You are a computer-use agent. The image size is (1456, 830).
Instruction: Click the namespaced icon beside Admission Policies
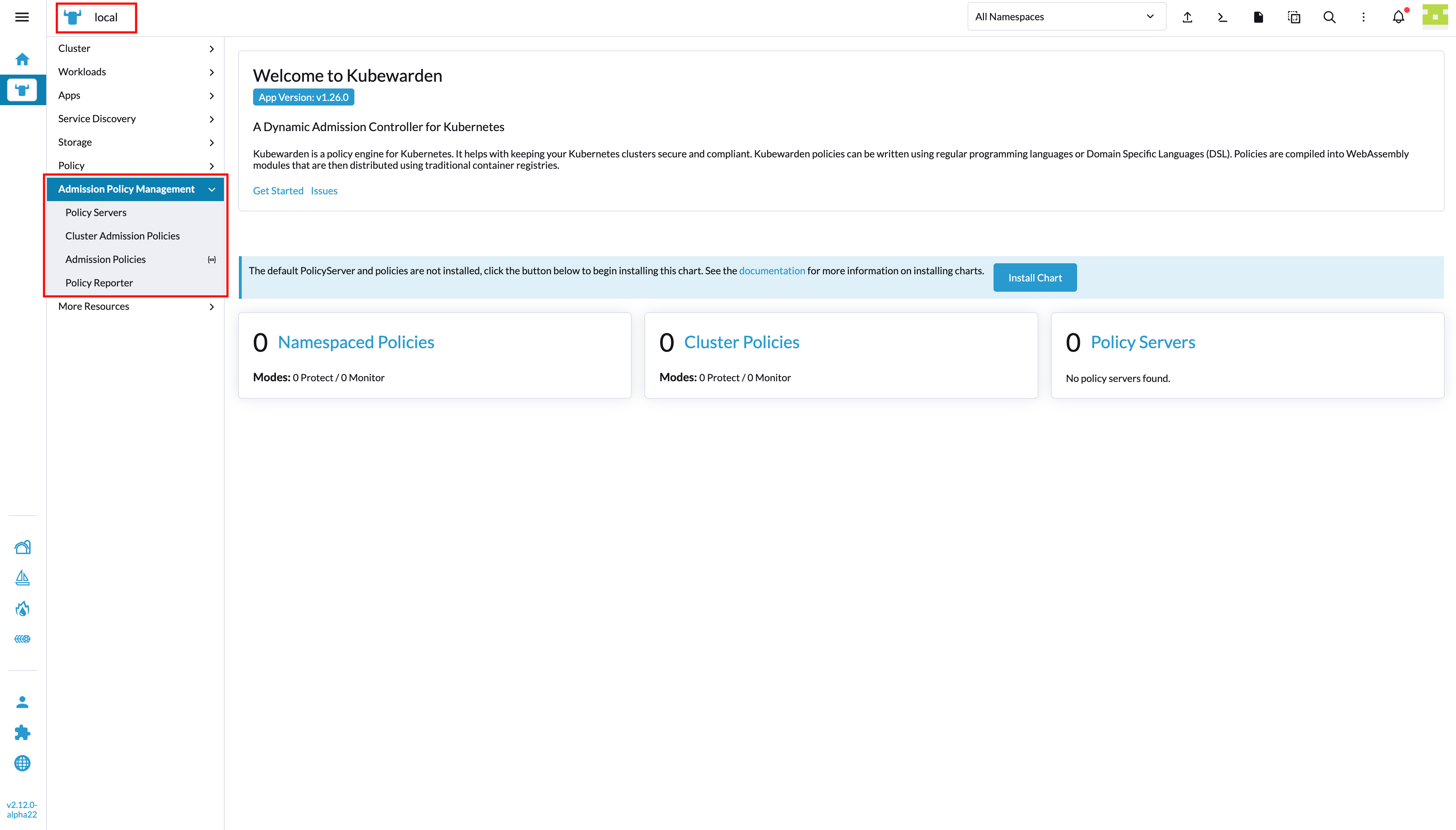coord(212,260)
